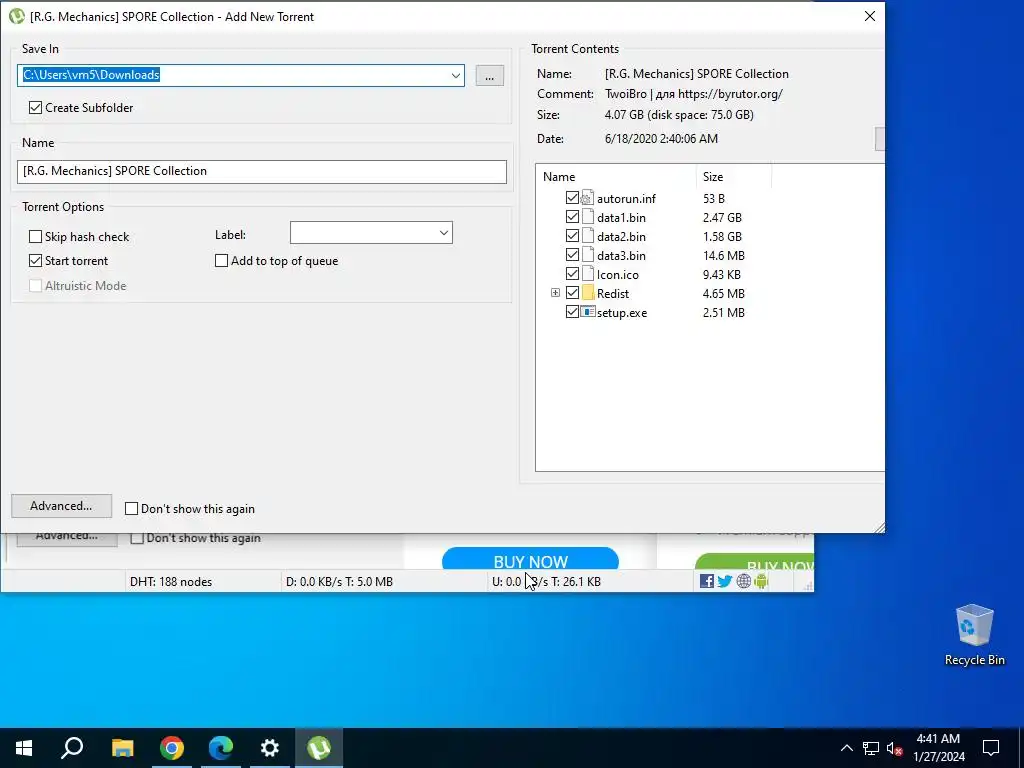The image size is (1024, 768).
Task: Select setup.exe file name row
Action: point(622,313)
